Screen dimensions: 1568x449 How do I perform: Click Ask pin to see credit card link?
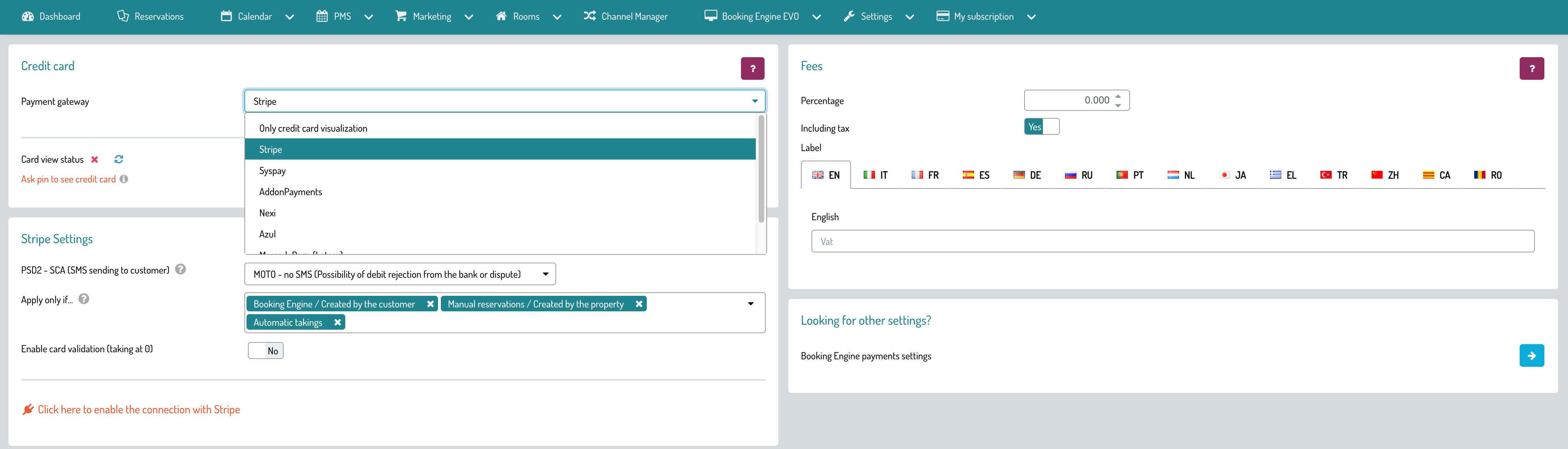[68, 179]
